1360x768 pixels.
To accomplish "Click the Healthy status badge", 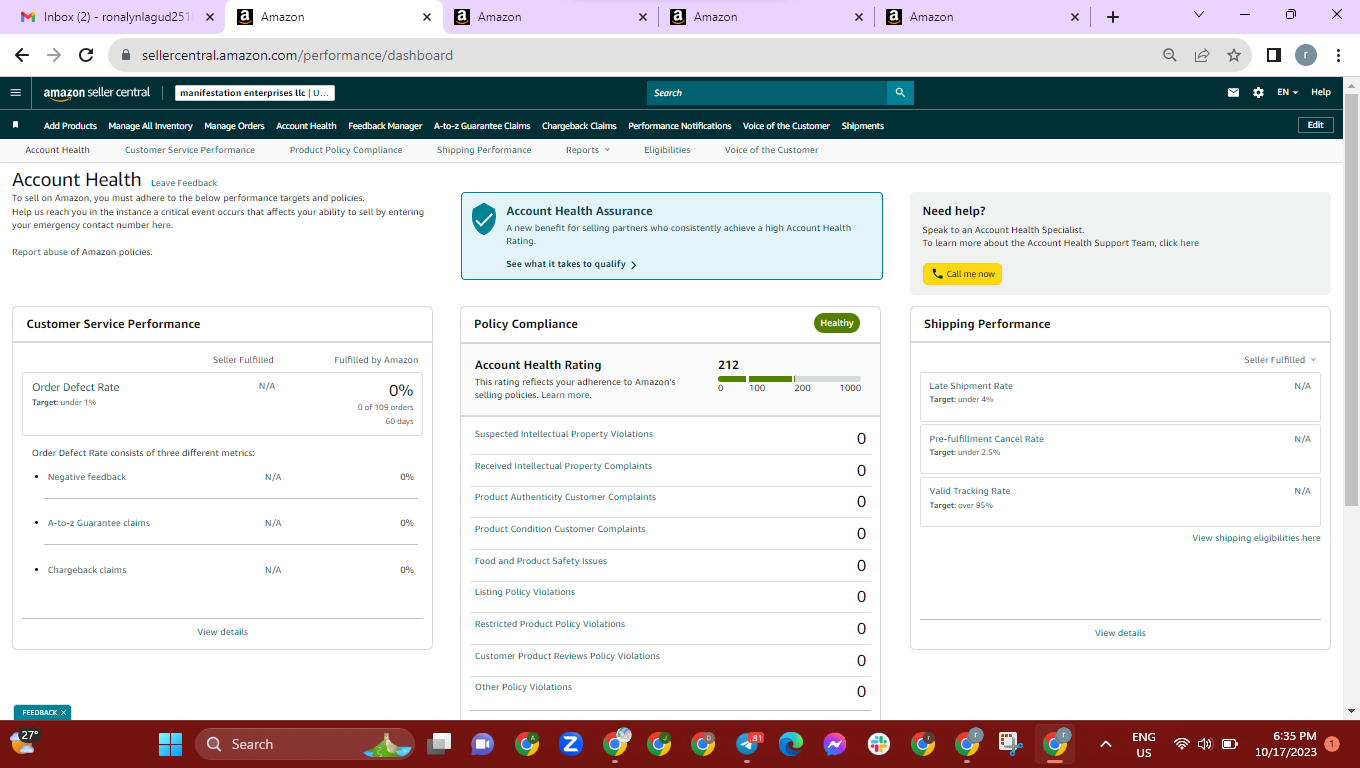I will click(837, 323).
